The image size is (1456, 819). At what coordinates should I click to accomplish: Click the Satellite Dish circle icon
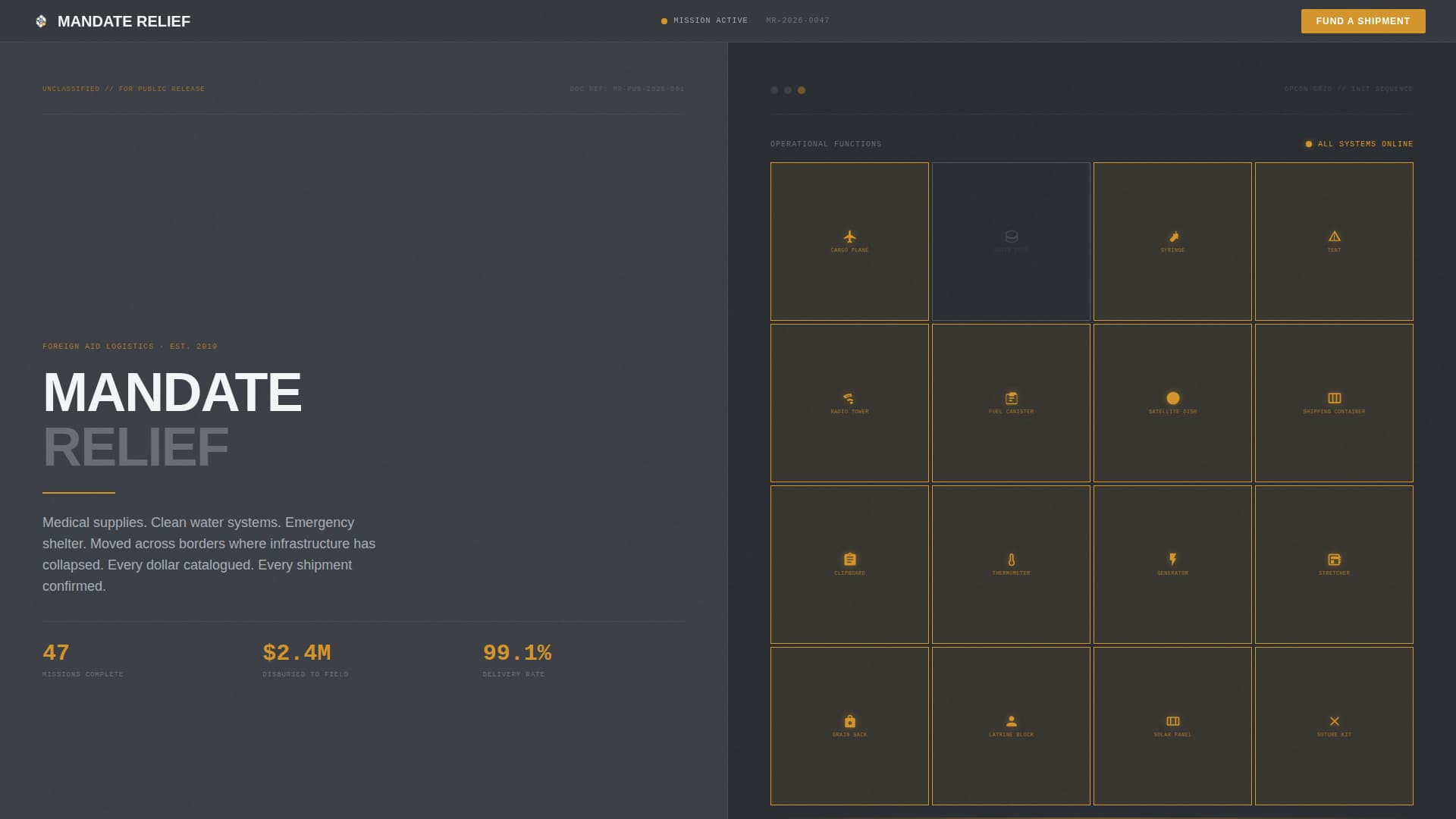click(x=1172, y=398)
